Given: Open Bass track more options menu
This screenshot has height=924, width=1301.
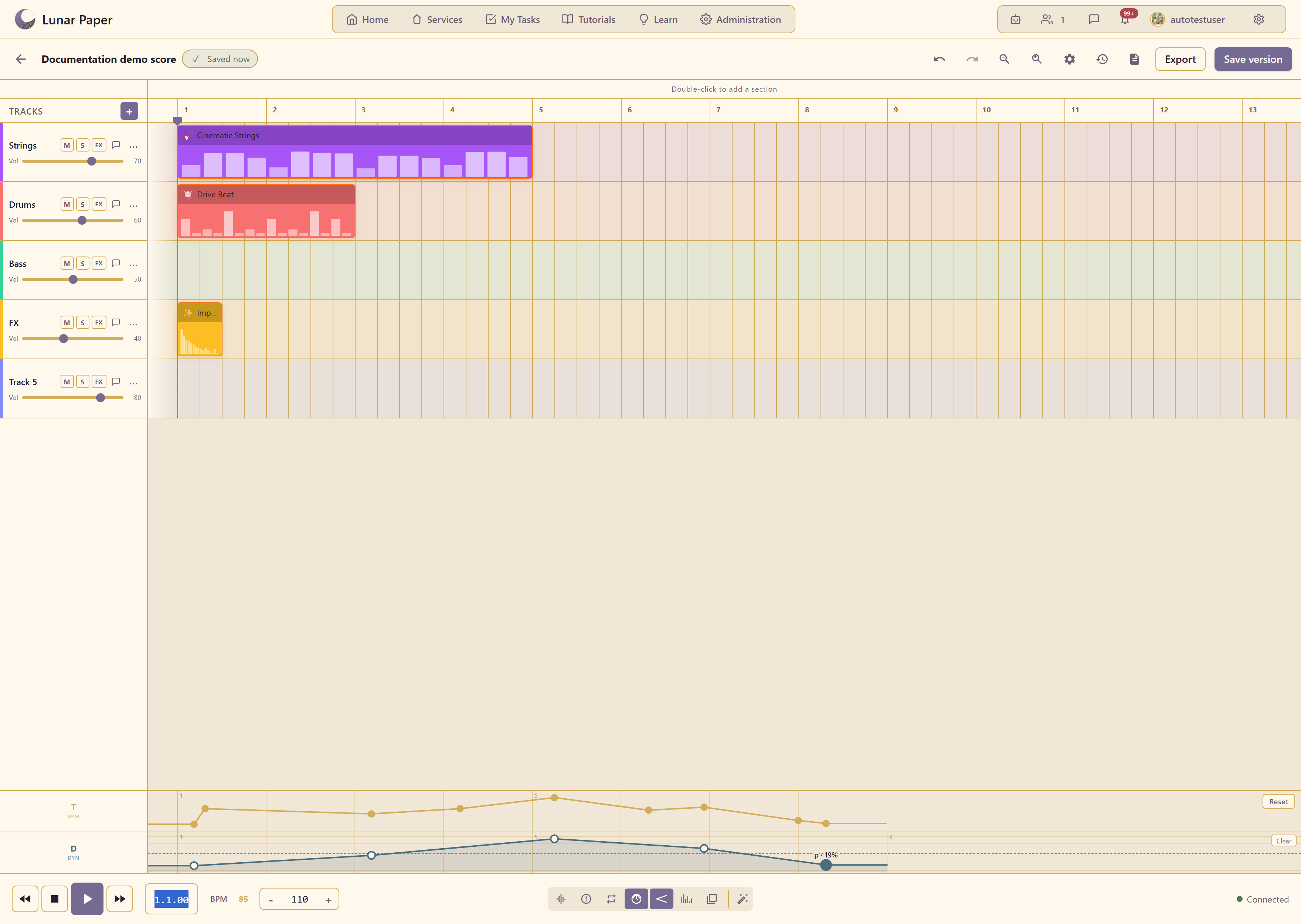Looking at the screenshot, I should (x=134, y=265).
